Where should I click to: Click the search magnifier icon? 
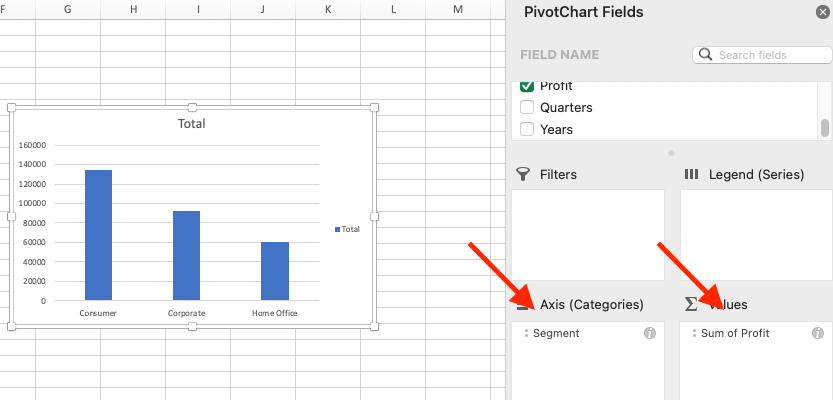(706, 55)
